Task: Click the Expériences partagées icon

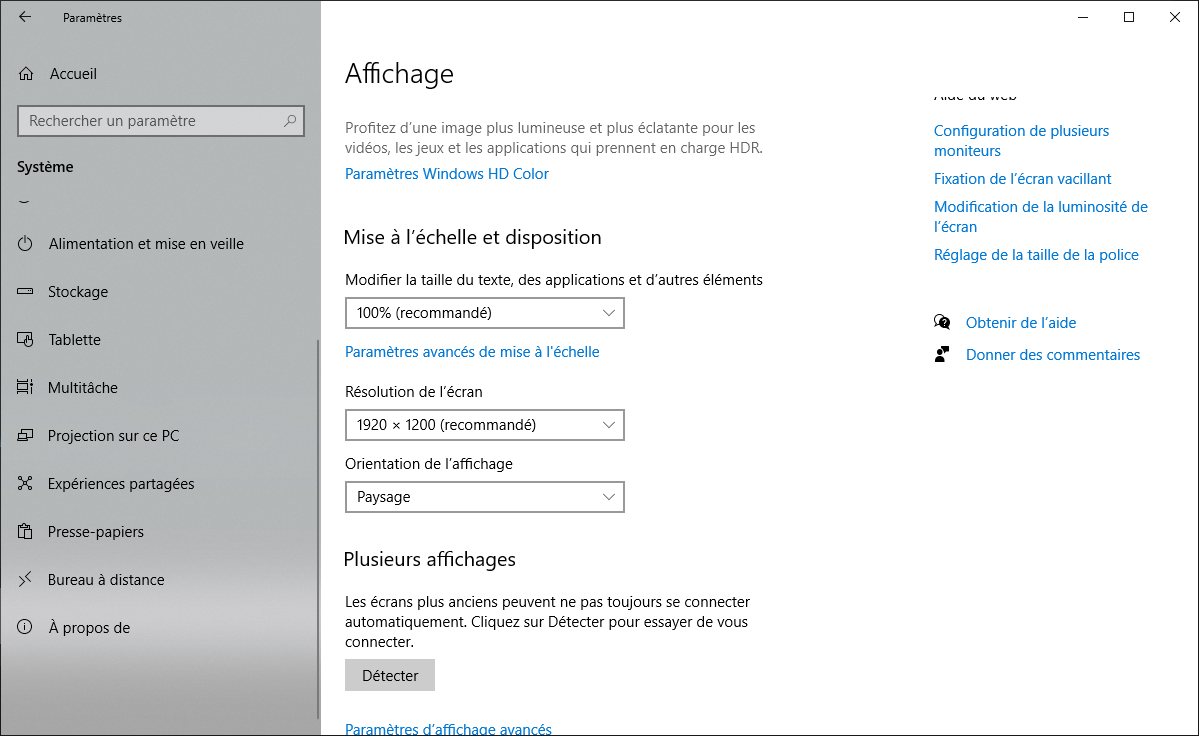Action: [27, 484]
